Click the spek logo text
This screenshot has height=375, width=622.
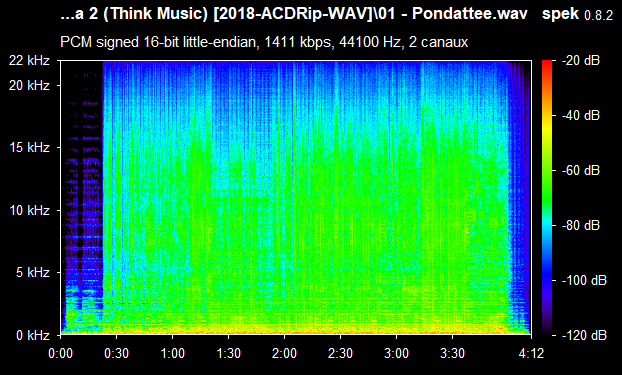pyautogui.click(x=560, y=14)
